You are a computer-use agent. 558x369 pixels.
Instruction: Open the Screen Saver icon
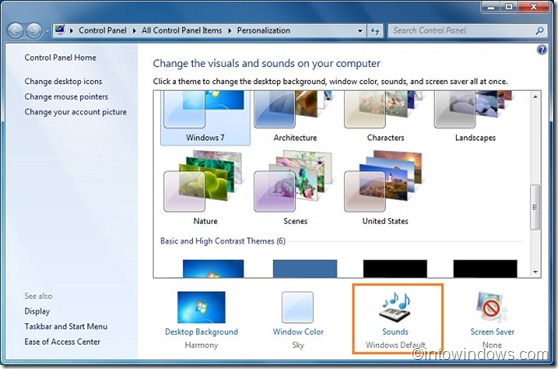tap(492, 307)
